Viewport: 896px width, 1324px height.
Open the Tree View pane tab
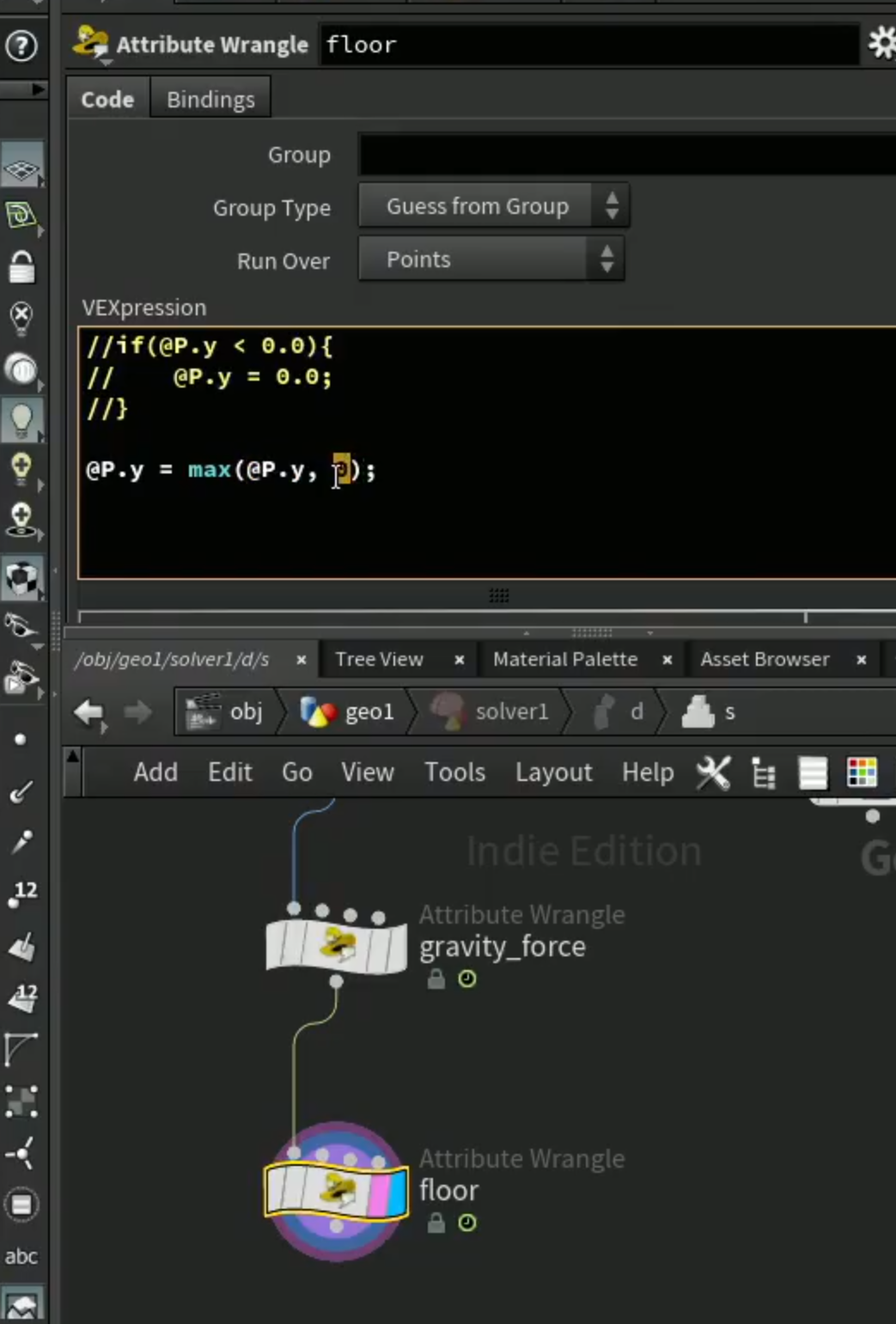point(379,659)
